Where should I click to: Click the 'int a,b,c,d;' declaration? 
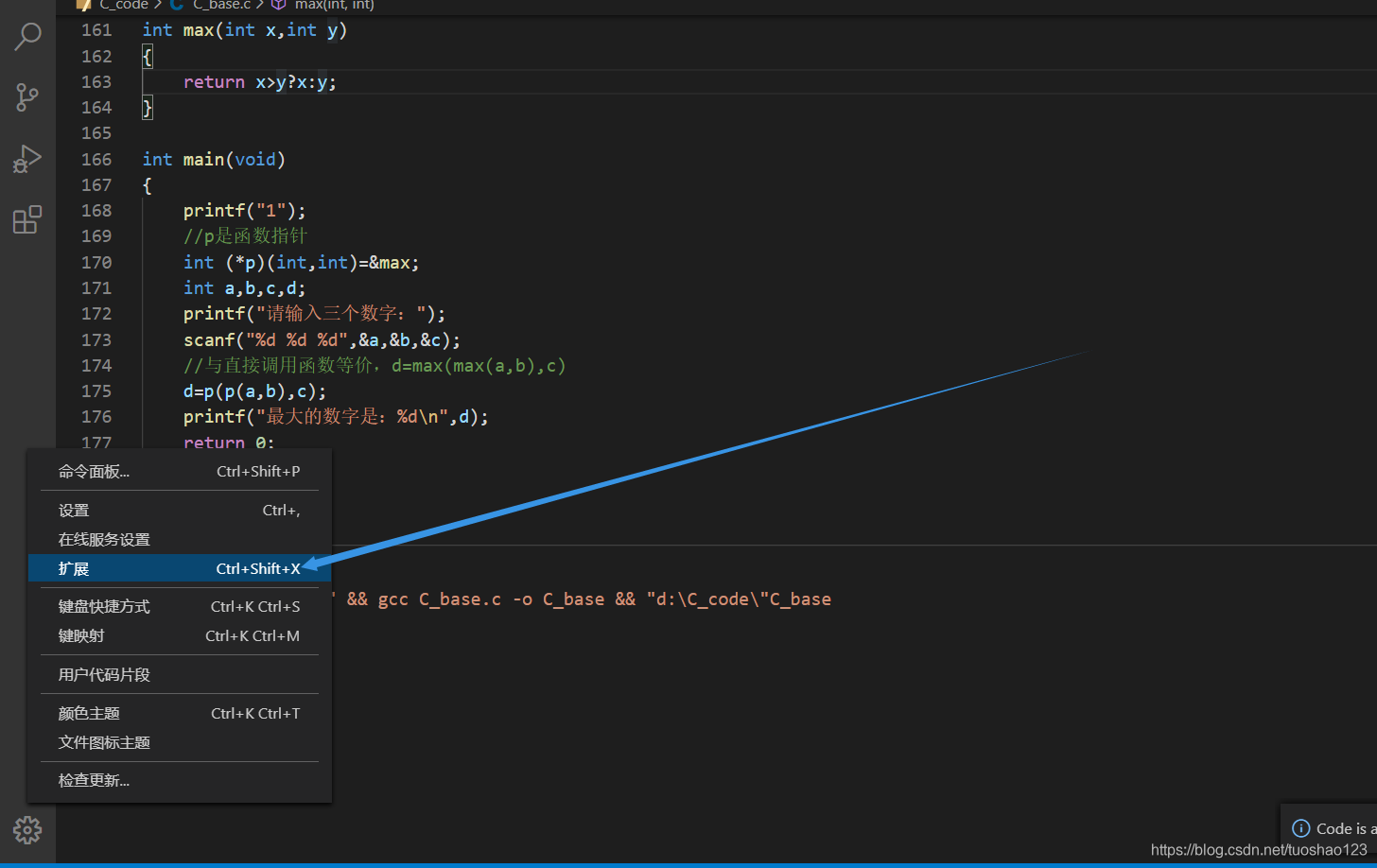[245, 287]
